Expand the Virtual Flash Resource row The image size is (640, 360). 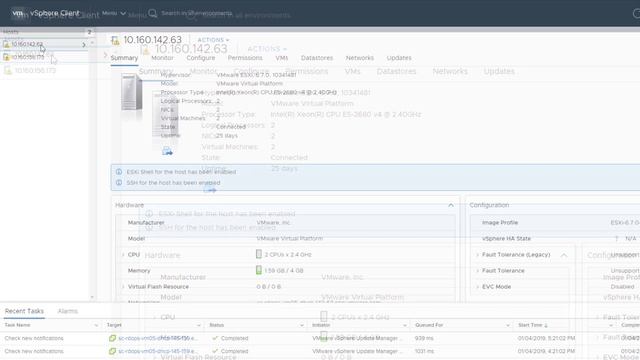(123, 287)
